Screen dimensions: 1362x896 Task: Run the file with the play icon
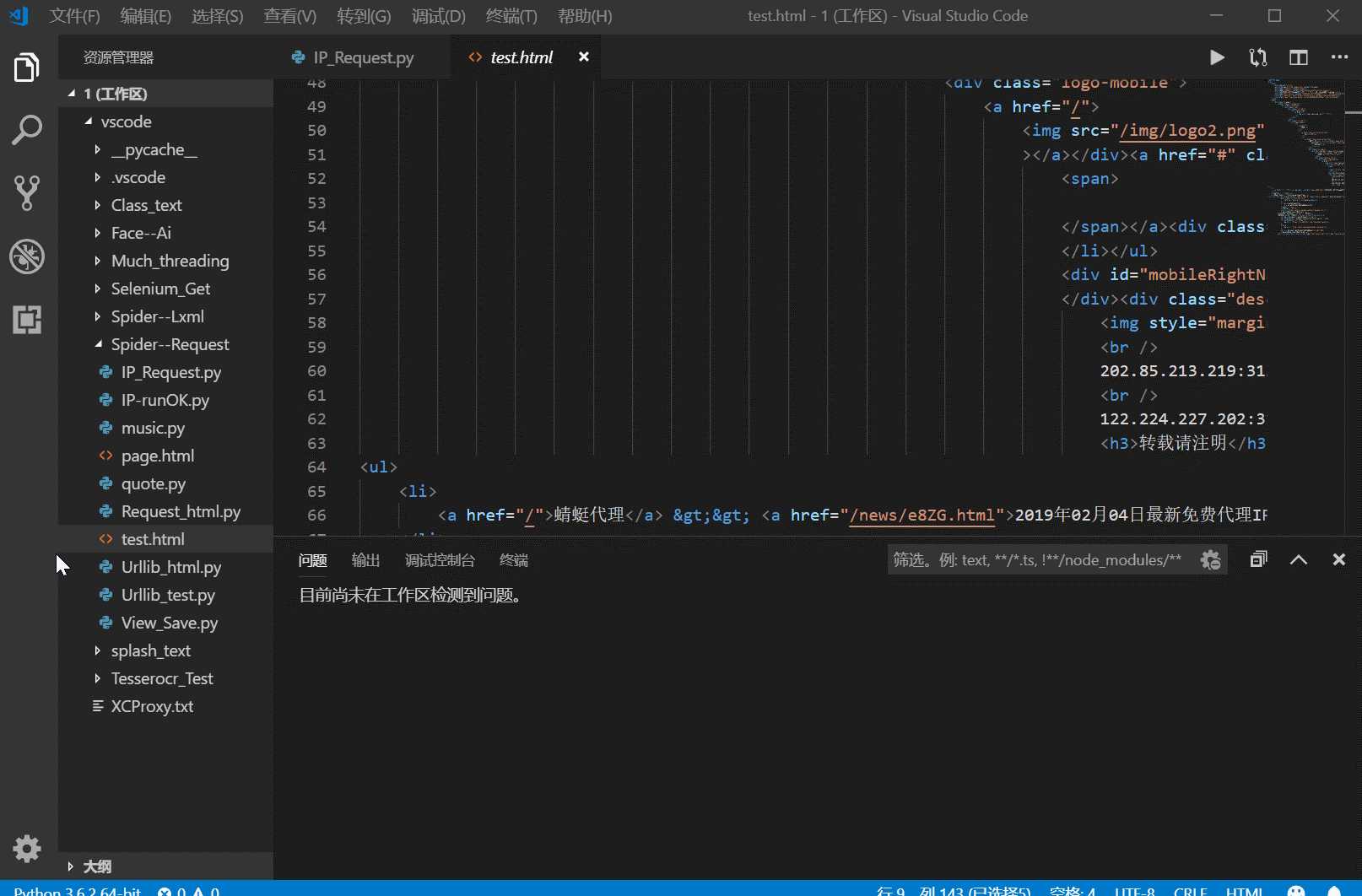(1217, 57)
